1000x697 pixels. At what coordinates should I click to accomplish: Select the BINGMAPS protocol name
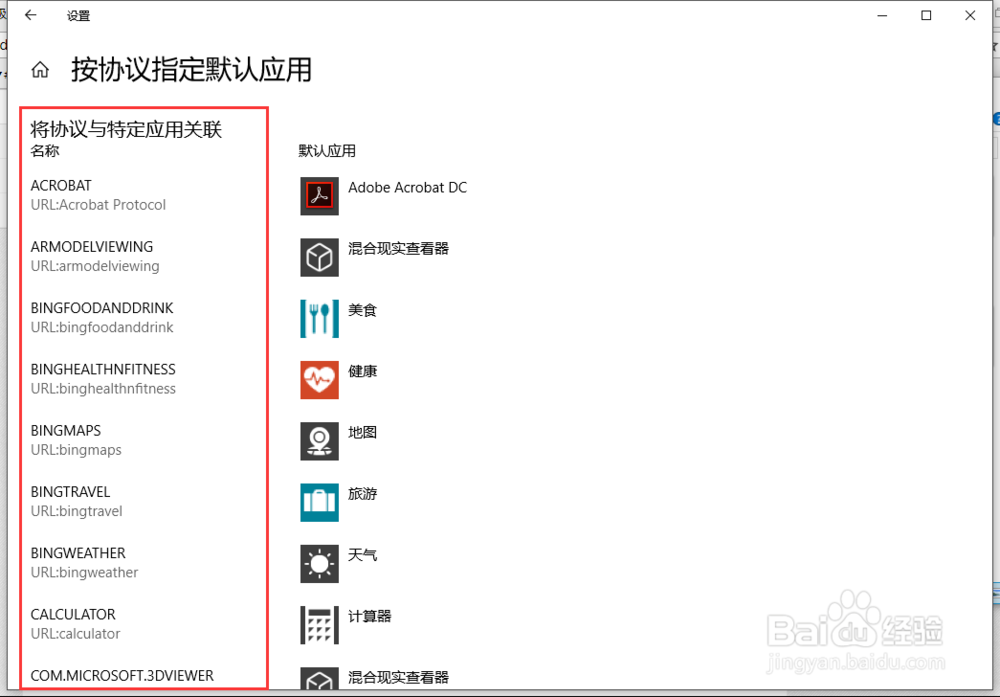pyautogui.click(x=66, y=430)
